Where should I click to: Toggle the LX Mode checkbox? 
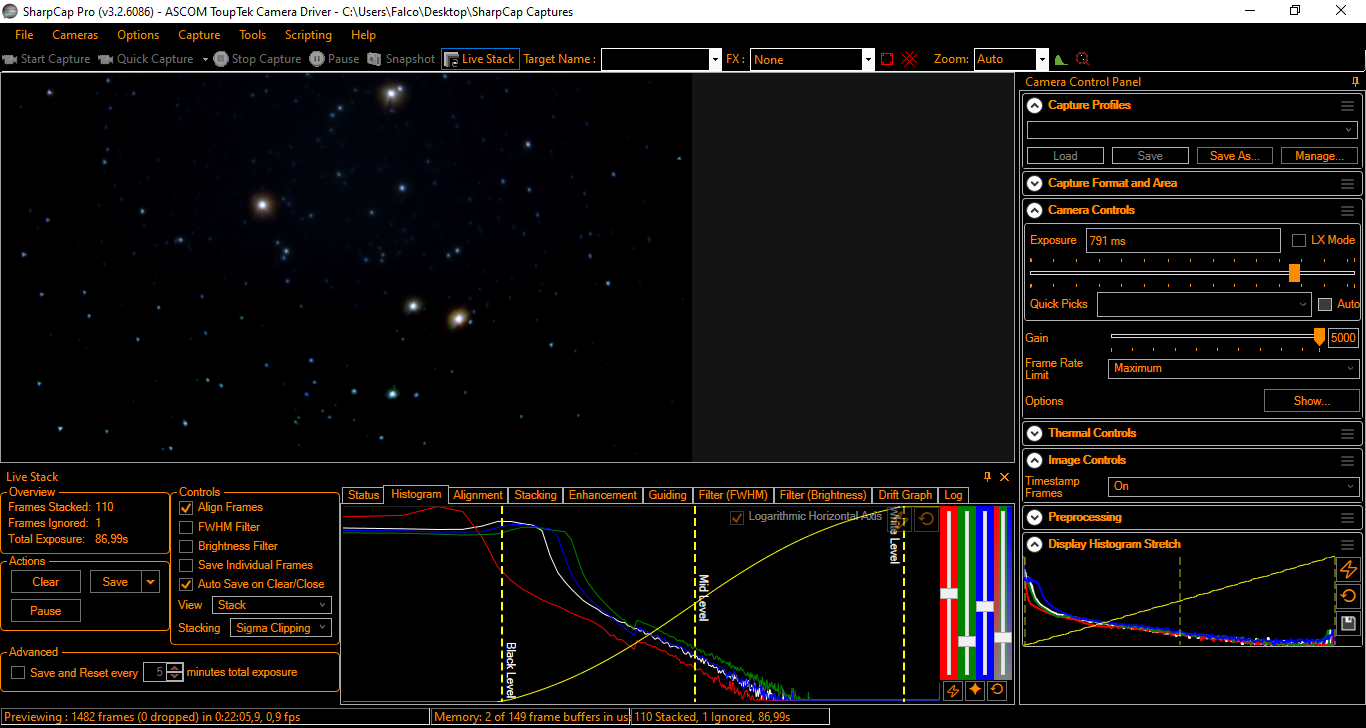pos(1299,240)
